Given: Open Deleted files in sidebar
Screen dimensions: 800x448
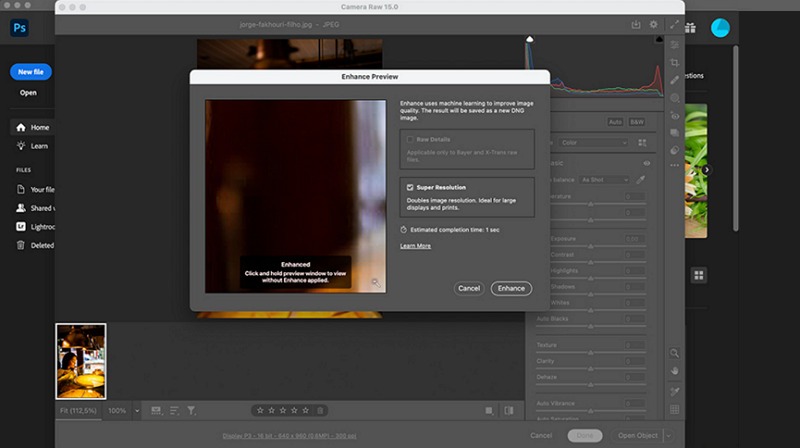Looking at the screenshot, I should (x=35, y=245).
